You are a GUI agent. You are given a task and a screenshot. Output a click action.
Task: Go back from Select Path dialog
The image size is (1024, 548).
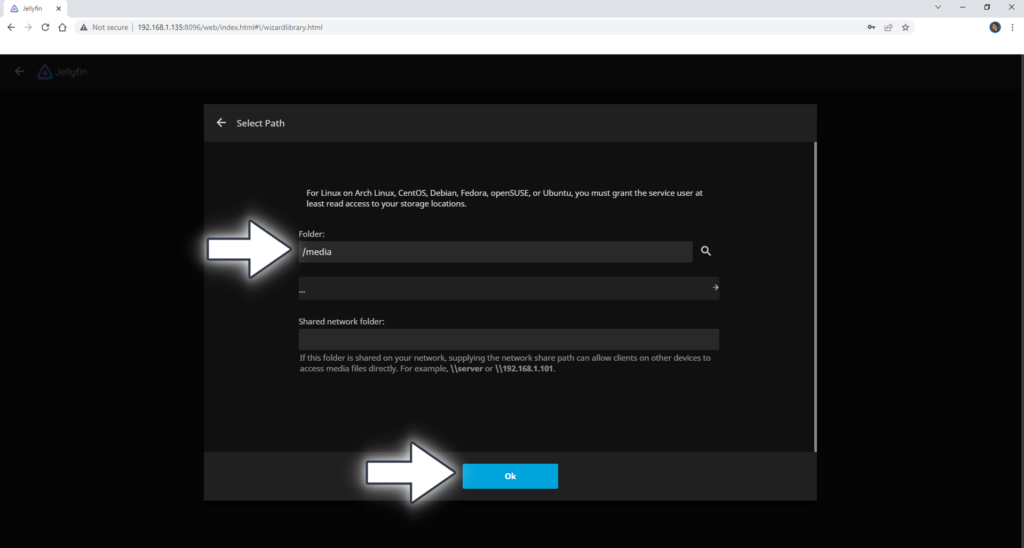[221, 123]
